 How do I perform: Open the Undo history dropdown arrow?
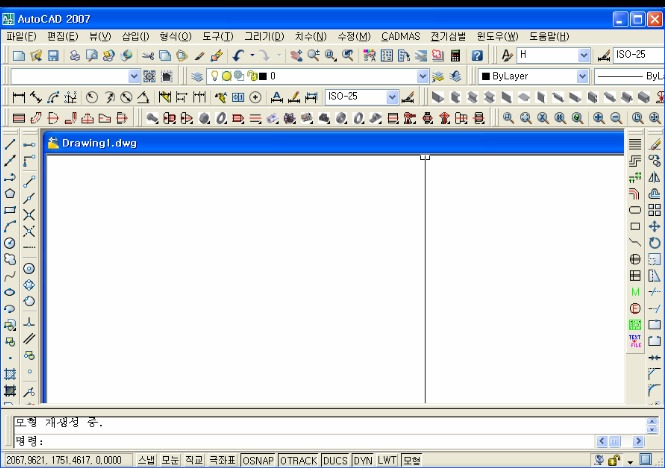252,55
